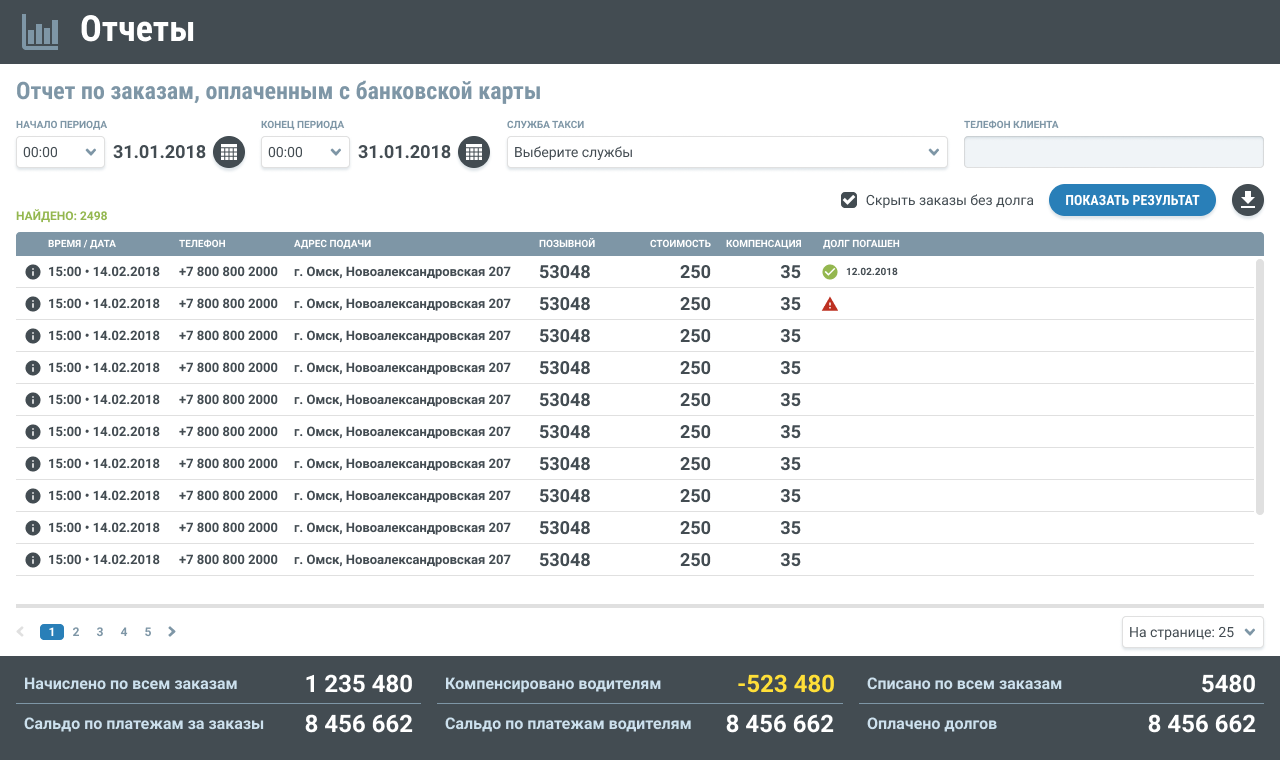Expand the end period time dropdown

click(305, 152)
